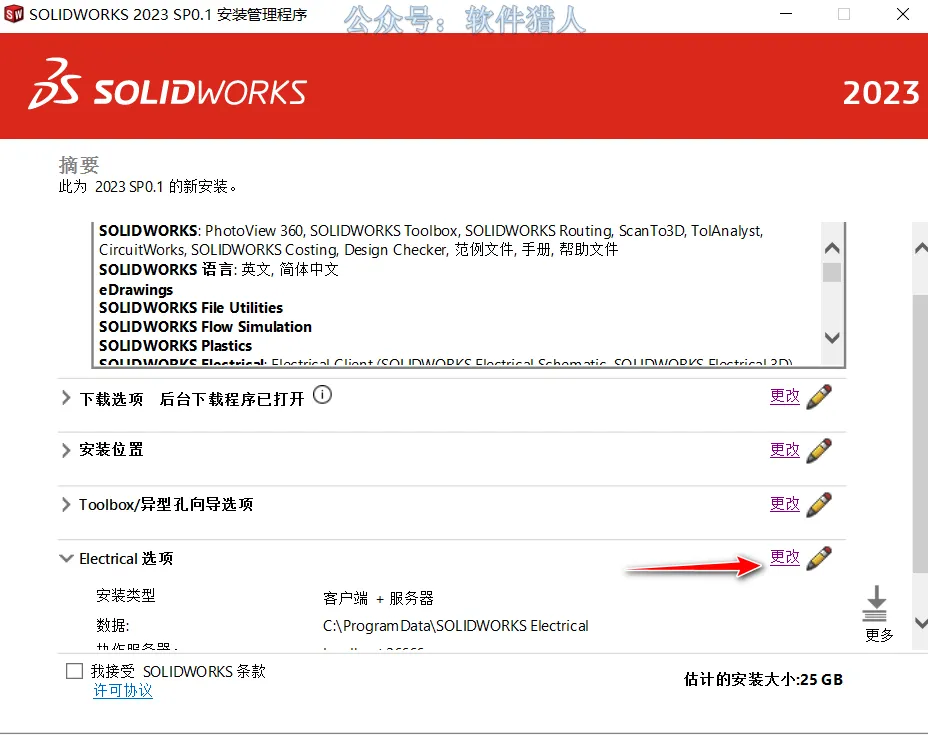Click the product list scrollbar thumb
This screenshot has width=928, height=735.
[832, 272]
